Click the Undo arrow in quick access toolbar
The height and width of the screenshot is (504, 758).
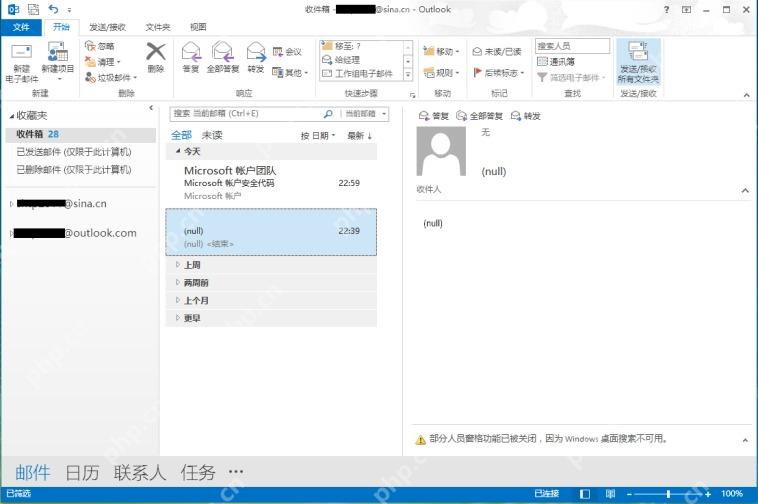[x=53, y=9]
